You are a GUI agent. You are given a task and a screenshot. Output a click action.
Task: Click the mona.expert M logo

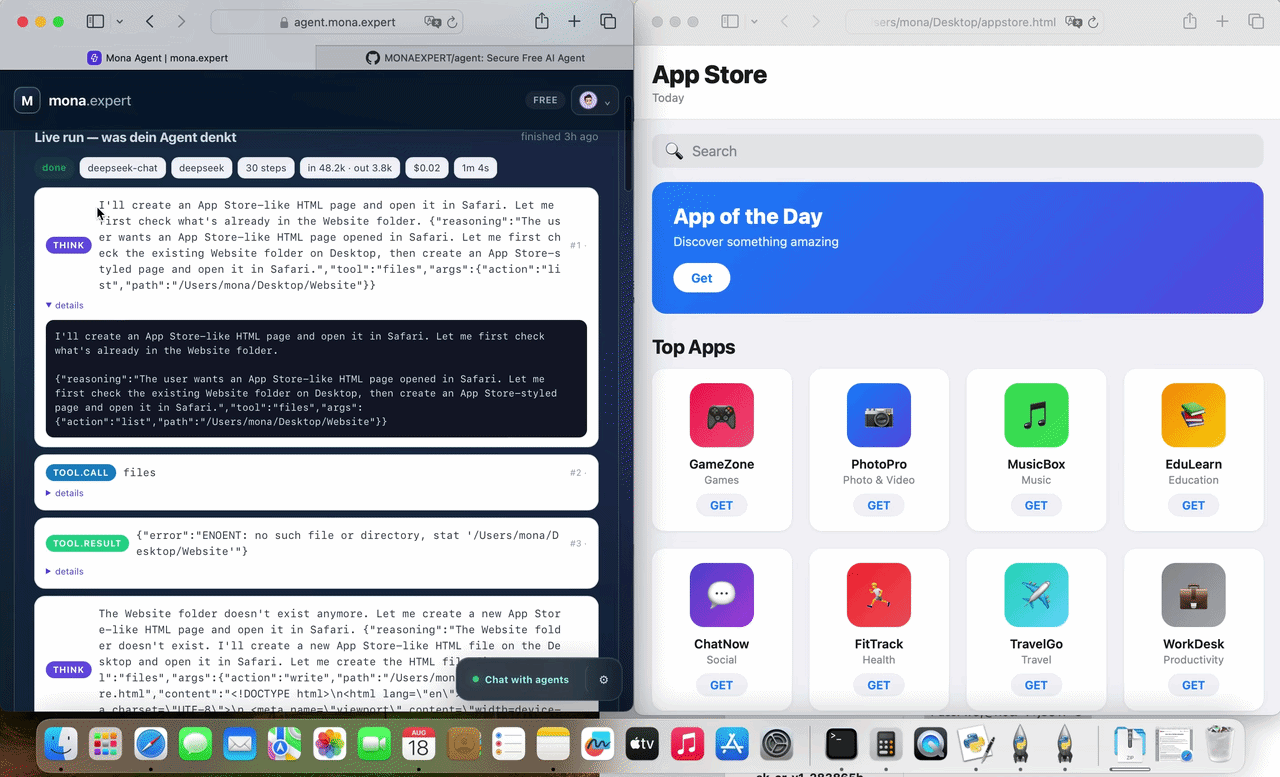27,100
